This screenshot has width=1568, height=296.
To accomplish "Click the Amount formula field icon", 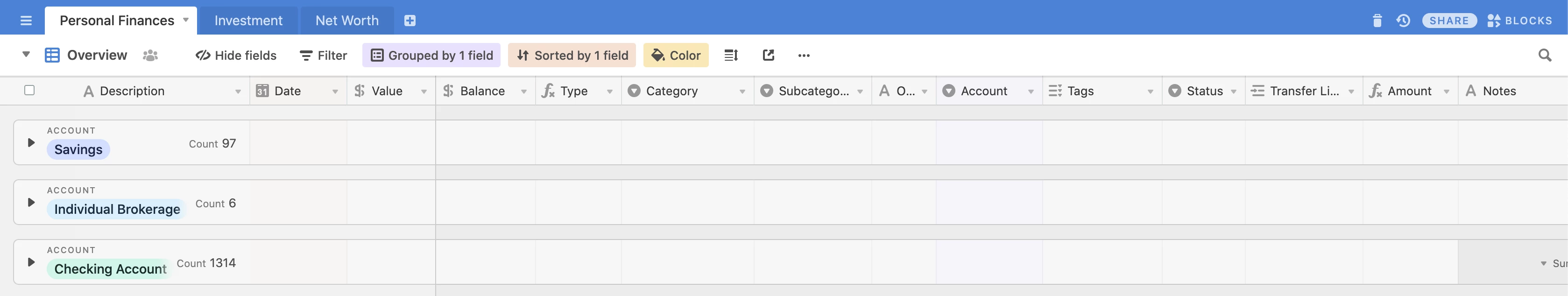I will click(x=1375, y=91).
